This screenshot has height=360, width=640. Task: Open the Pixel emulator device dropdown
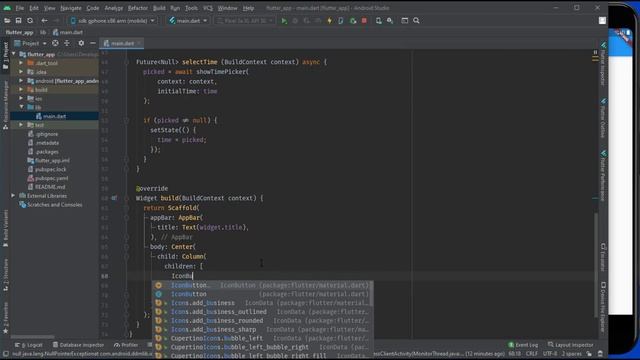[x=244, y=20]
